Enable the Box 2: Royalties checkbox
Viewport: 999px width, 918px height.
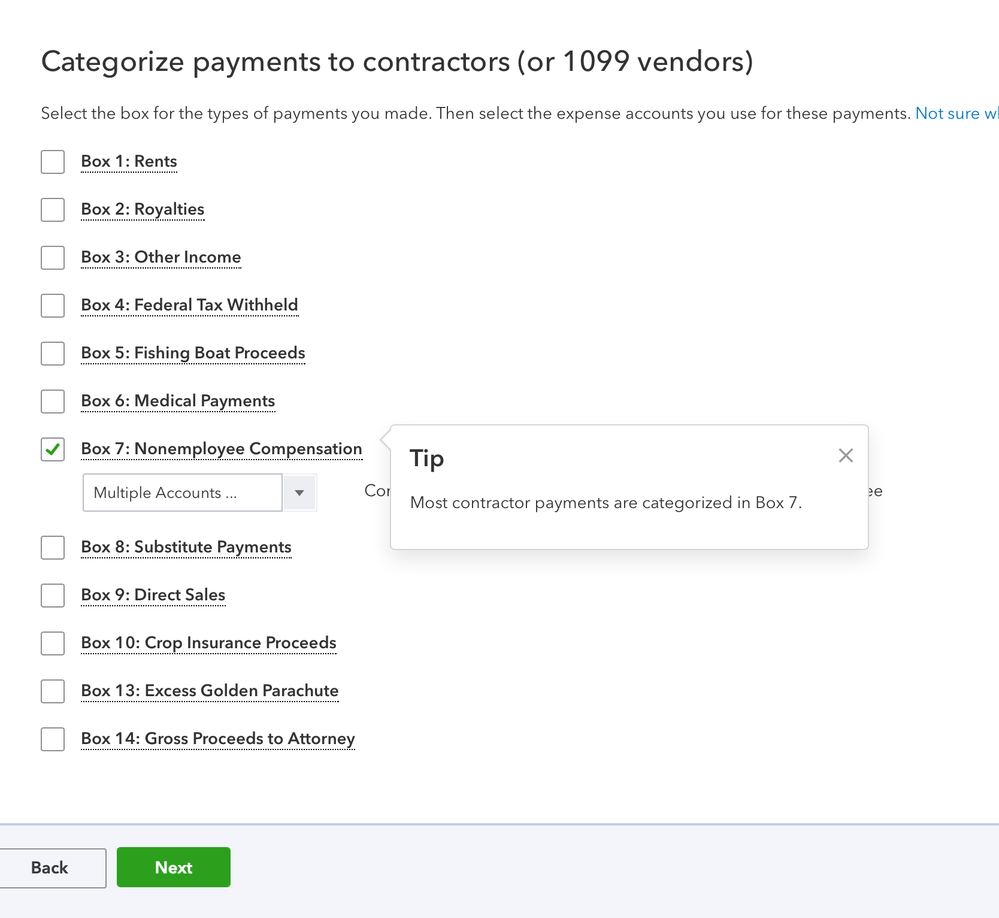pyautogui.click(x=53, y=210)
